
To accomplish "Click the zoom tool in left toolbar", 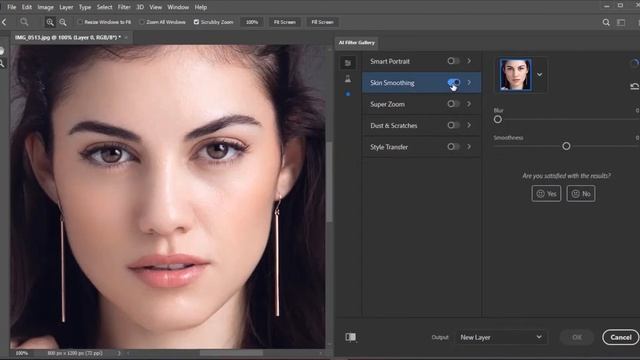I will (x=2, y=64).
